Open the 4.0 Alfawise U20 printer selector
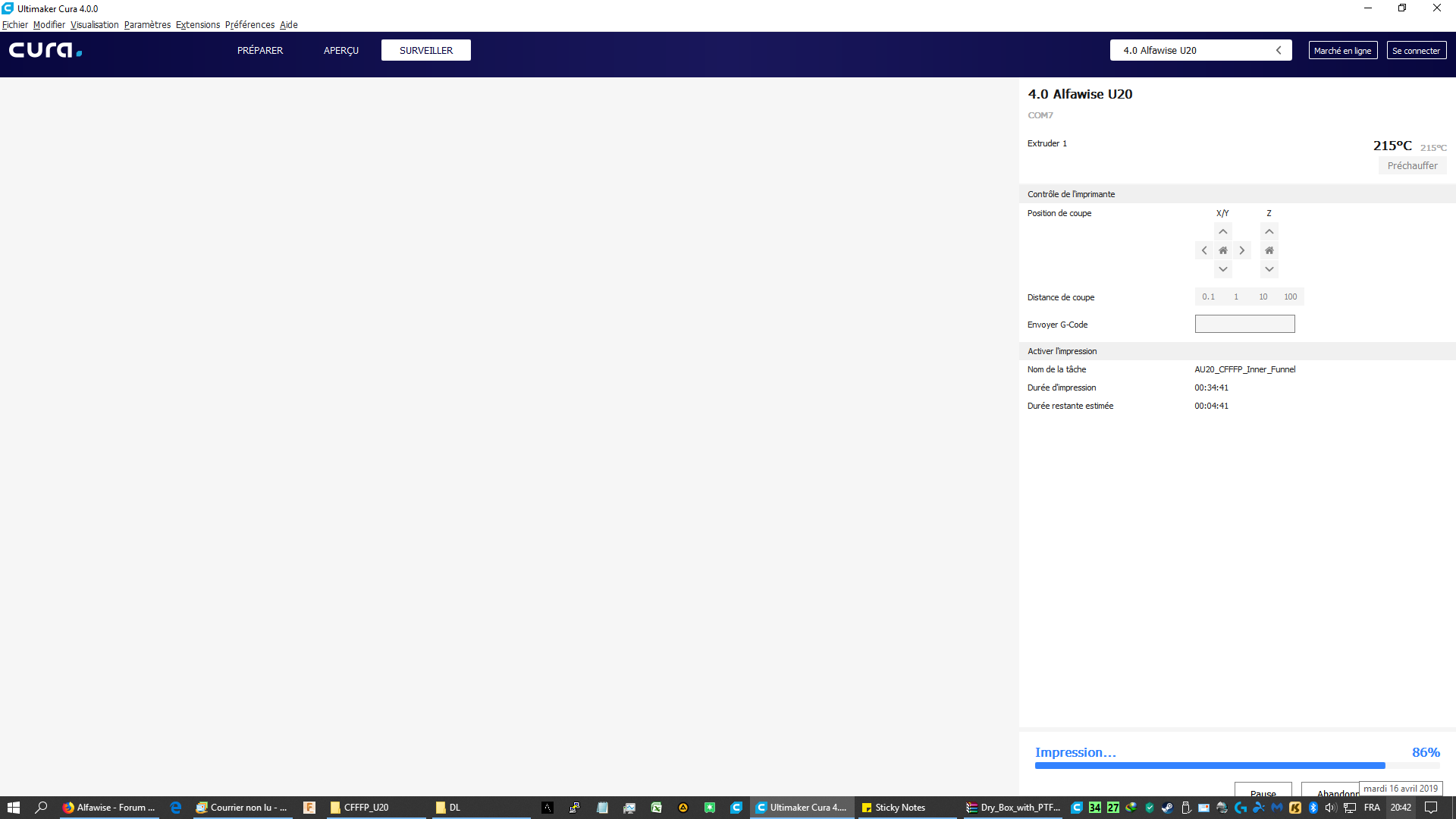Screen dimensions: 1456x819 coord(1201,50)
